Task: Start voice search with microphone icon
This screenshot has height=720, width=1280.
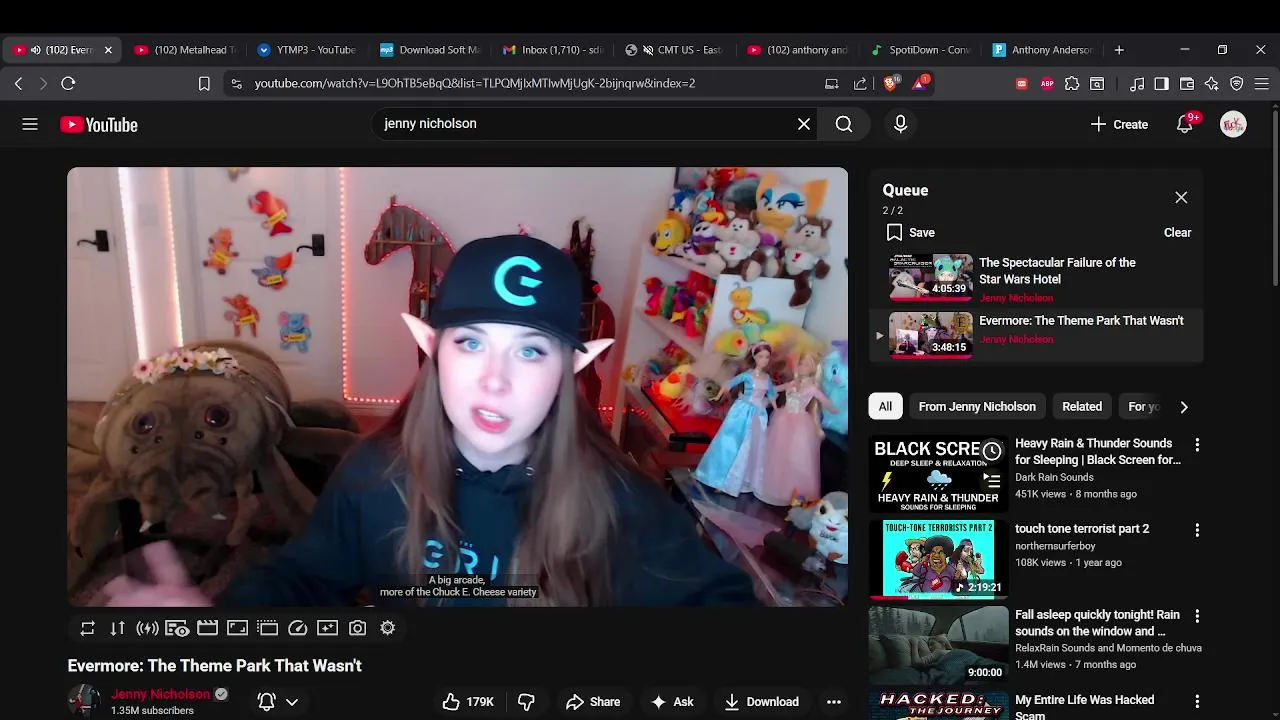Action: 900,124
